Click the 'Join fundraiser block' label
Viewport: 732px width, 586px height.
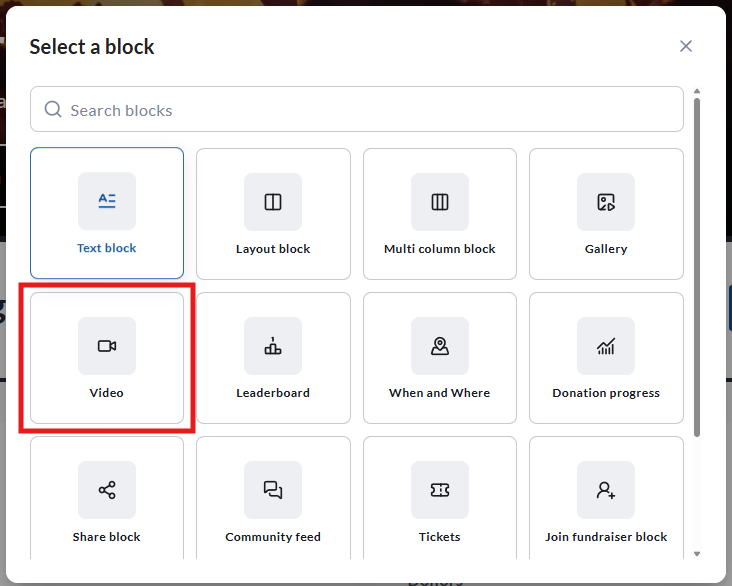[606, 537]
